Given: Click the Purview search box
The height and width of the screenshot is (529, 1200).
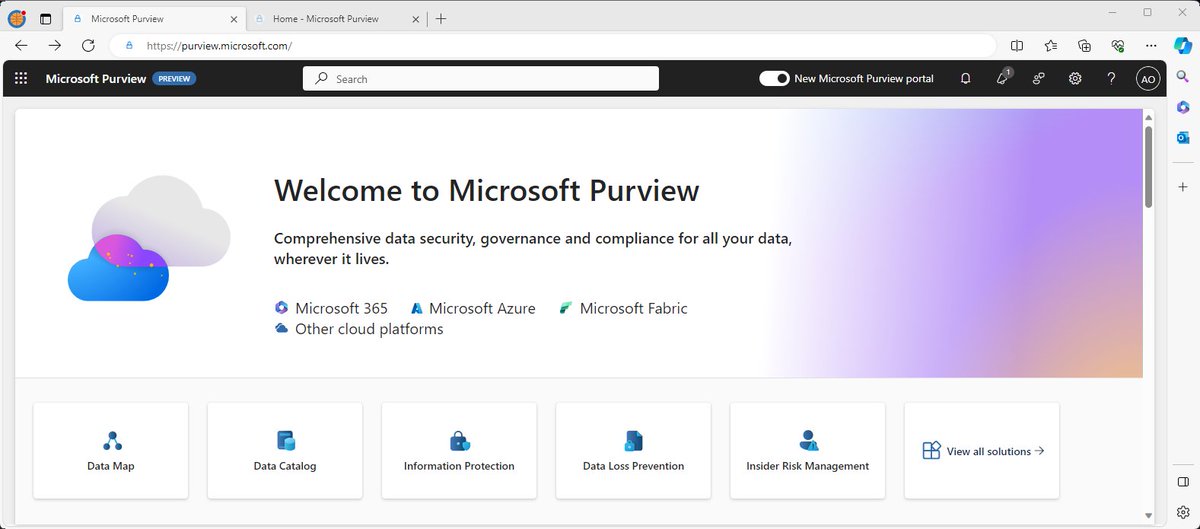Looking at the screenshot, I should click(481, 79).
